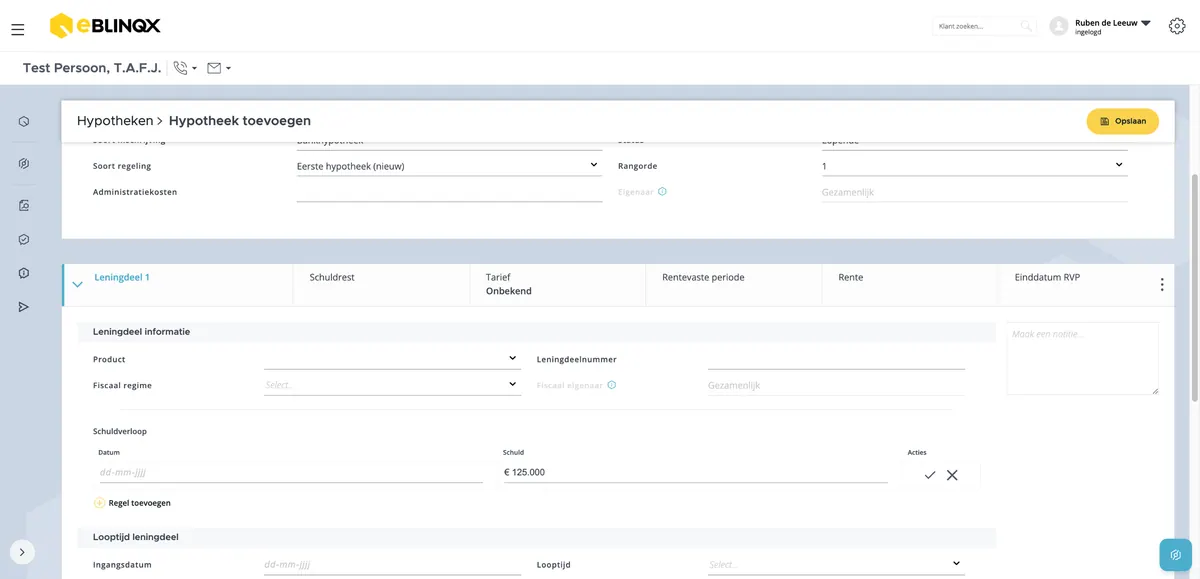The height and width of the screenshot is (579, 1200).
Task: Click the Fiscaal eigenaar info icon
Action: (612, 384)
